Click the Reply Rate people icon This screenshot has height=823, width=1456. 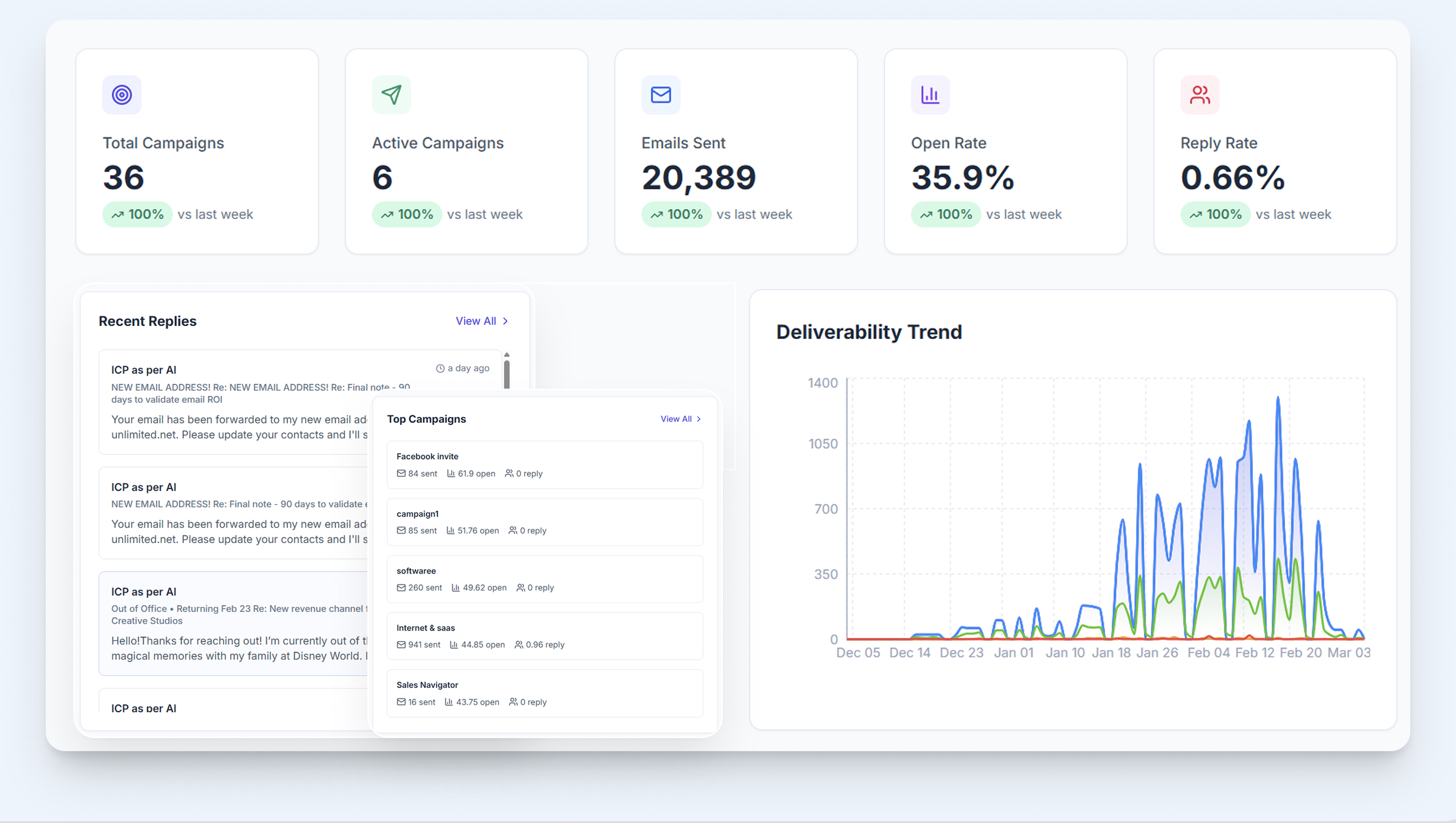coord(1199,95)
